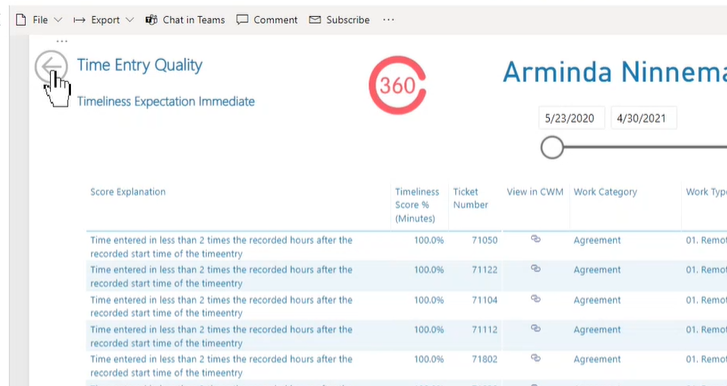This screenshot has width=727, height=386.
Task: Open CWM link for ticket 71122
Action: click(536, 269)
